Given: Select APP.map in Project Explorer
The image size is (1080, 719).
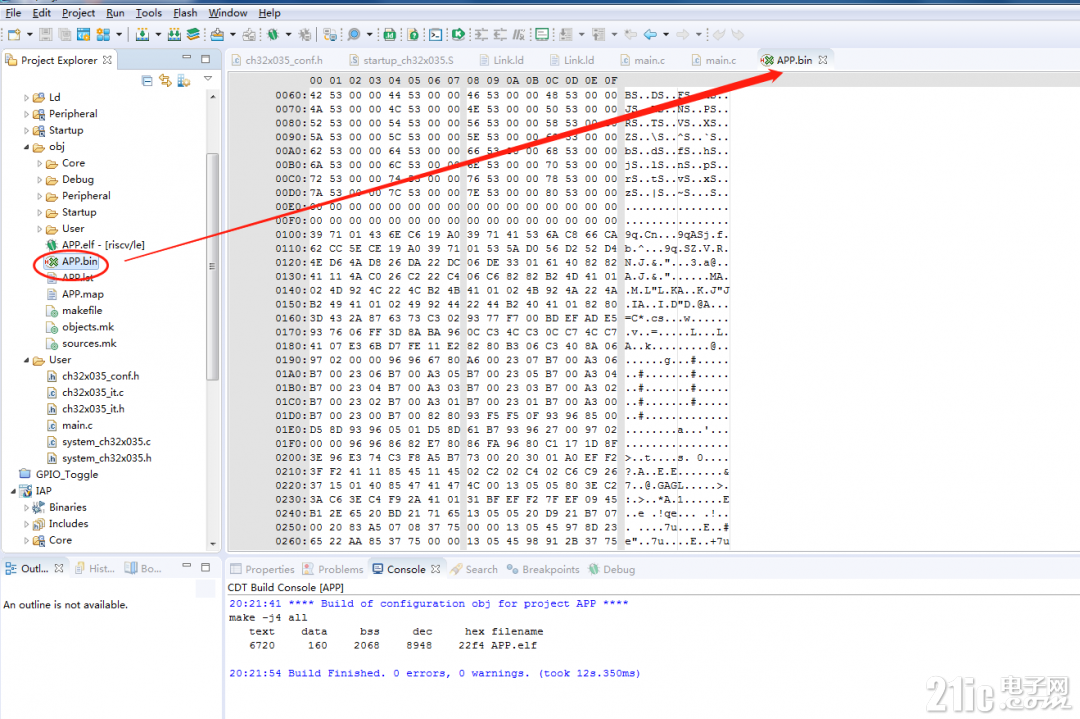Looking at the screenshot, I should (75, 294).
